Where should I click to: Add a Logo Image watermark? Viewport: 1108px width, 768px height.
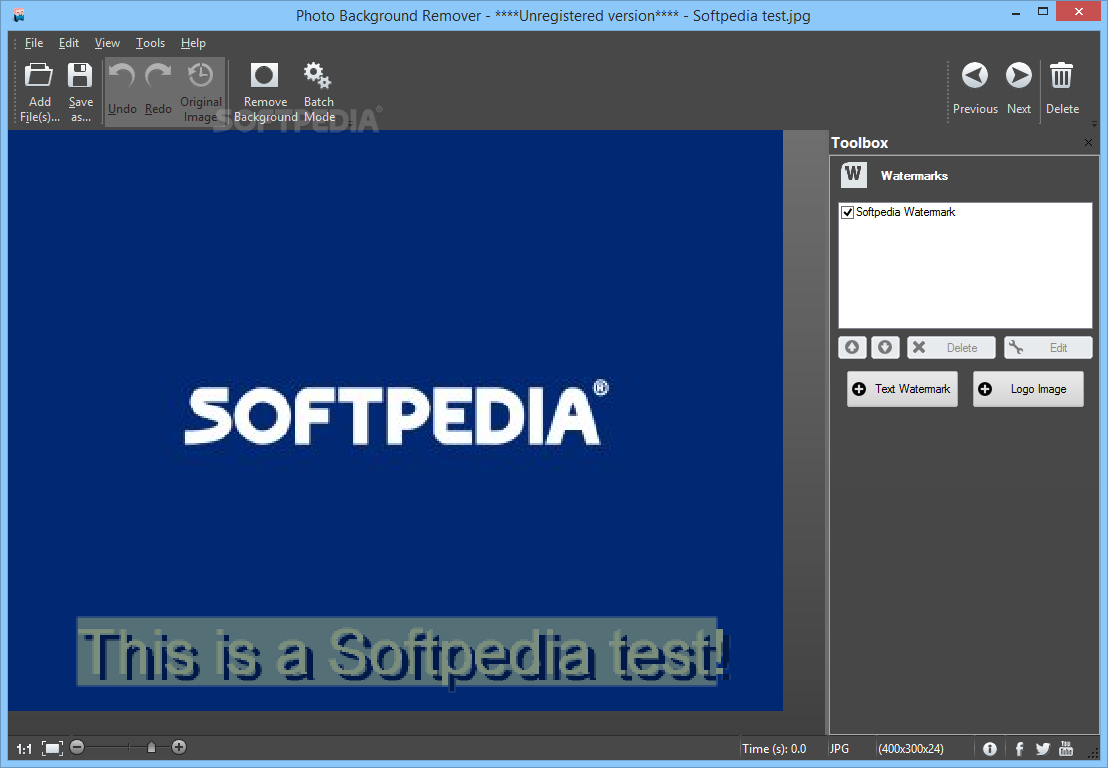1028,389
